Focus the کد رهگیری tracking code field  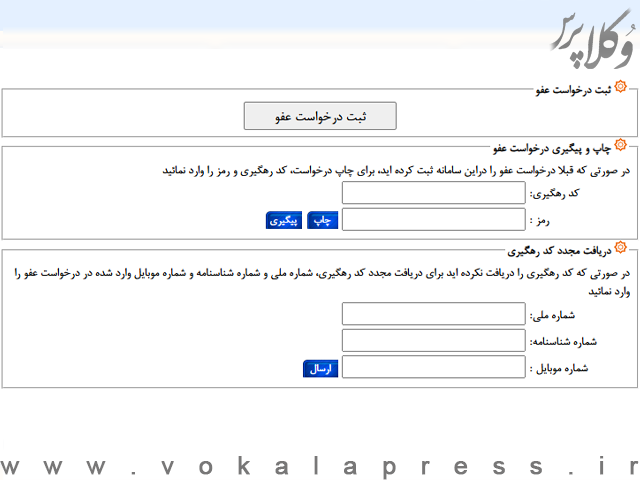click(433, 193)
